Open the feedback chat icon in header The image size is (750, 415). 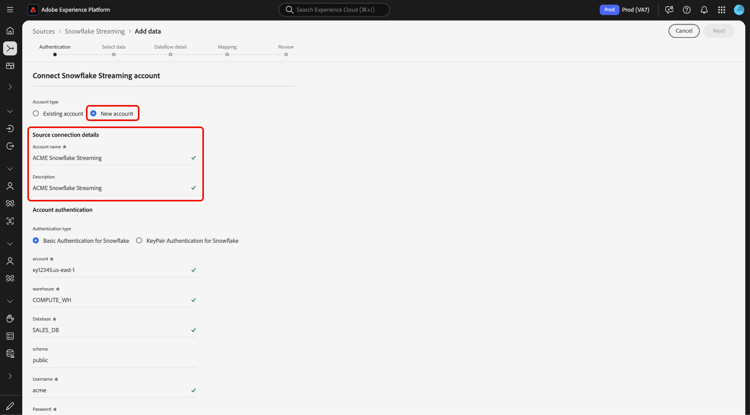click(669, 10)
